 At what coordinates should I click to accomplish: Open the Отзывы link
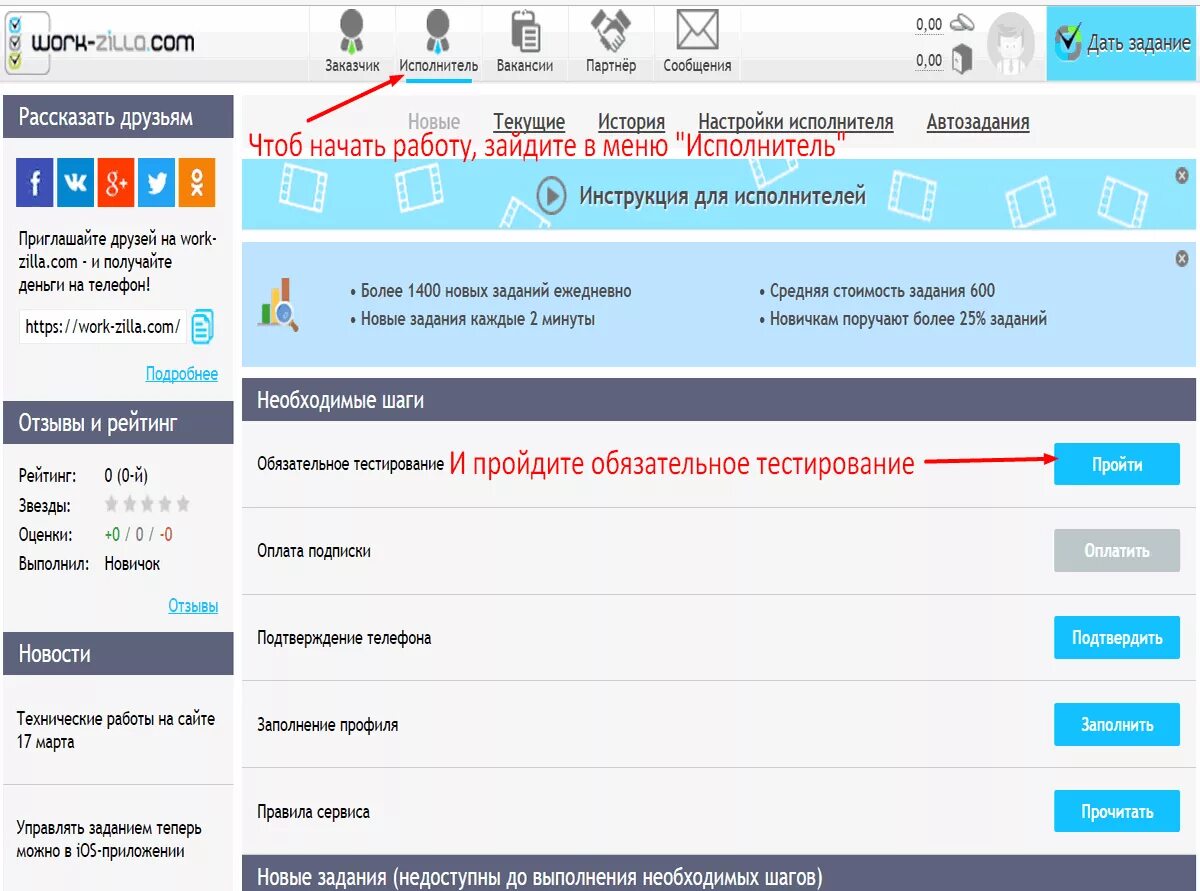point(193,606)
